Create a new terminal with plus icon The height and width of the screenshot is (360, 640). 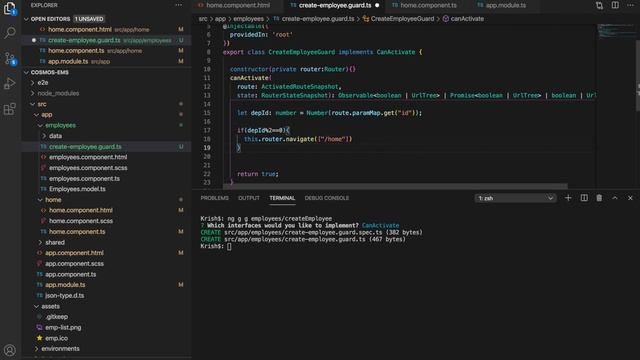click(568, 198)
